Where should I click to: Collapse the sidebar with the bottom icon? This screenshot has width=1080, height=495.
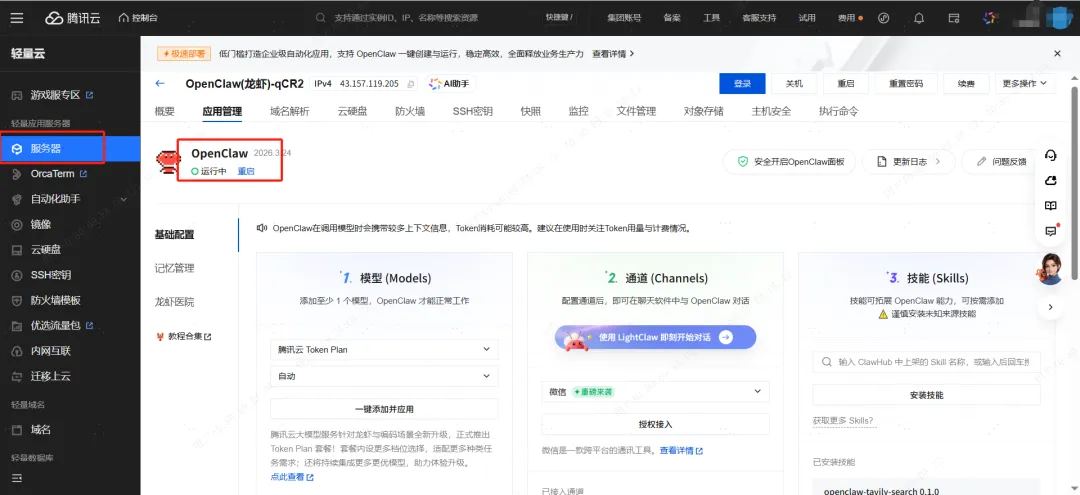[x=17, y=478]
